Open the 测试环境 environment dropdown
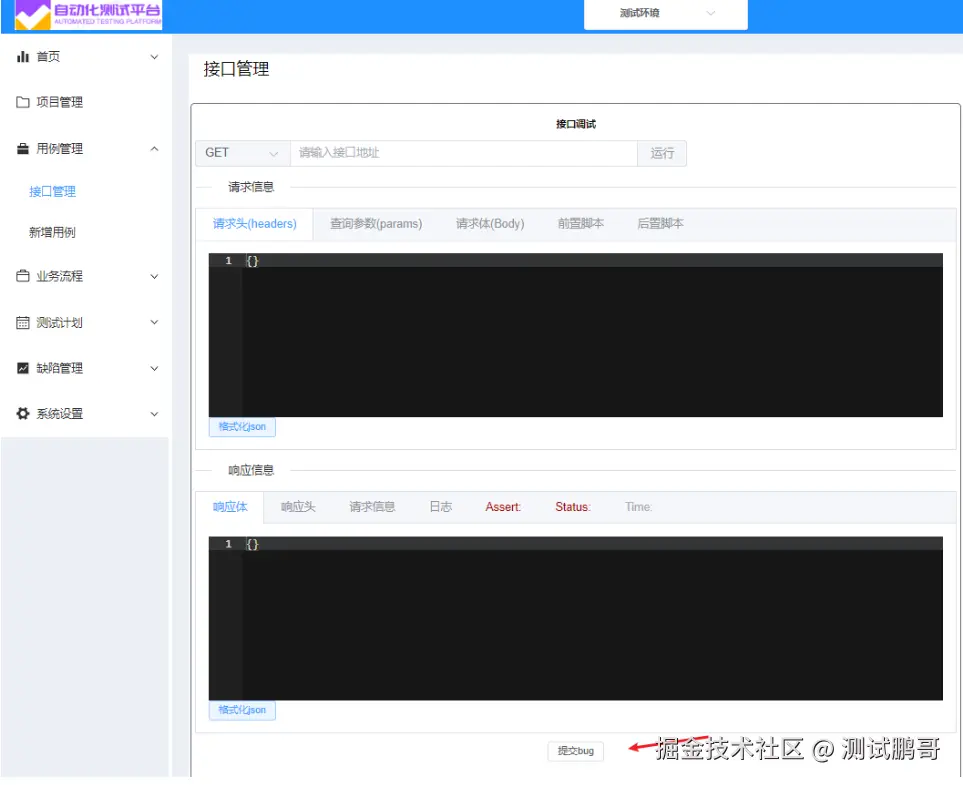 tap(666, 14)
